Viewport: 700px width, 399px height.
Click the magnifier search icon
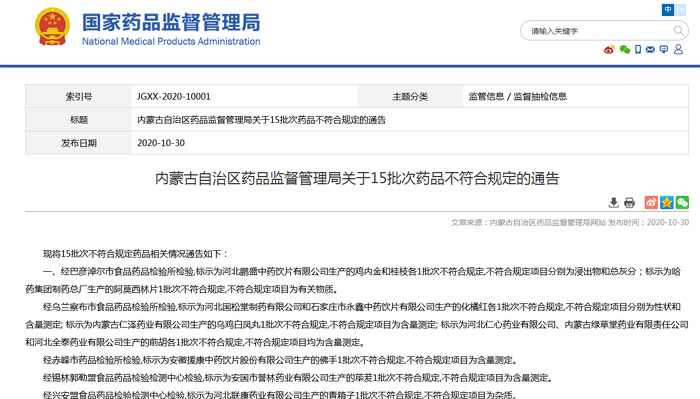[679, 30]
